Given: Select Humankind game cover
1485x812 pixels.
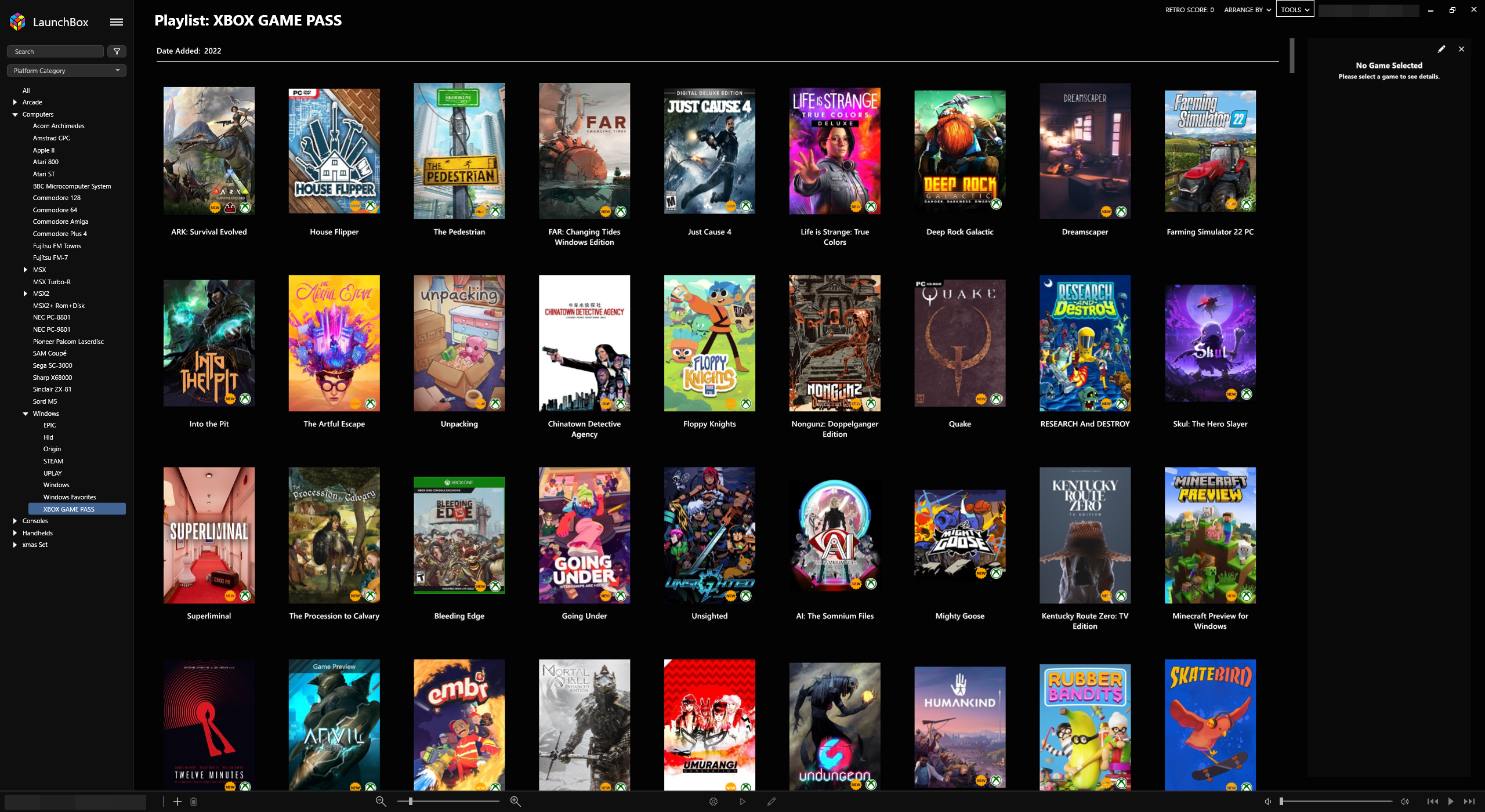Looking at the screenshot, I should (x=960, y=727).
